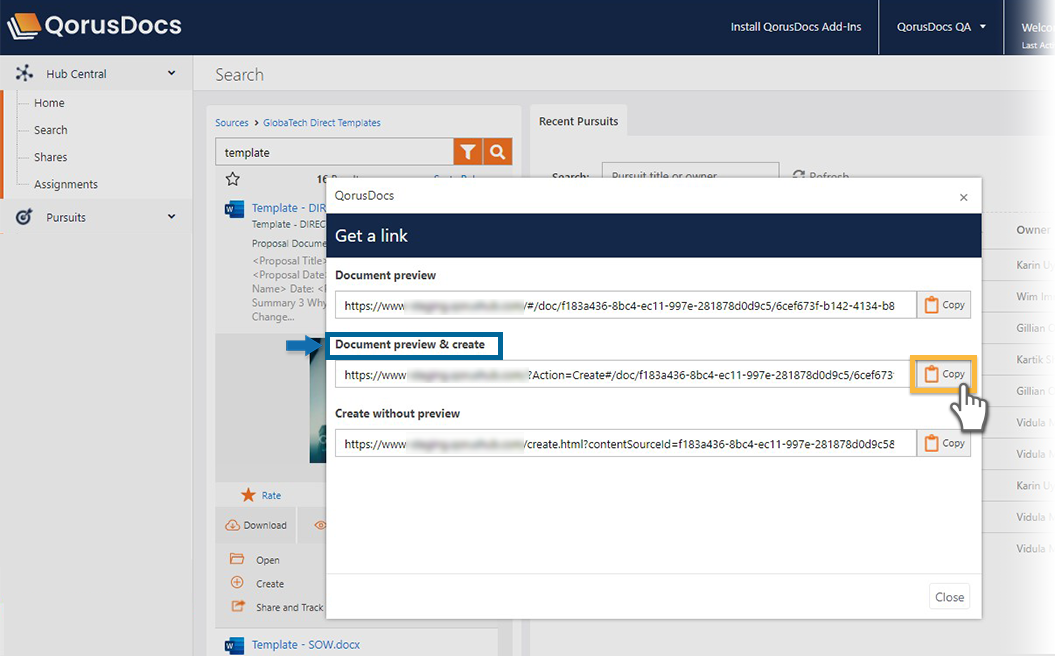Click the Download cloud icon
1055x656 pixels.
pyautogui.click(x=233, y=525)
